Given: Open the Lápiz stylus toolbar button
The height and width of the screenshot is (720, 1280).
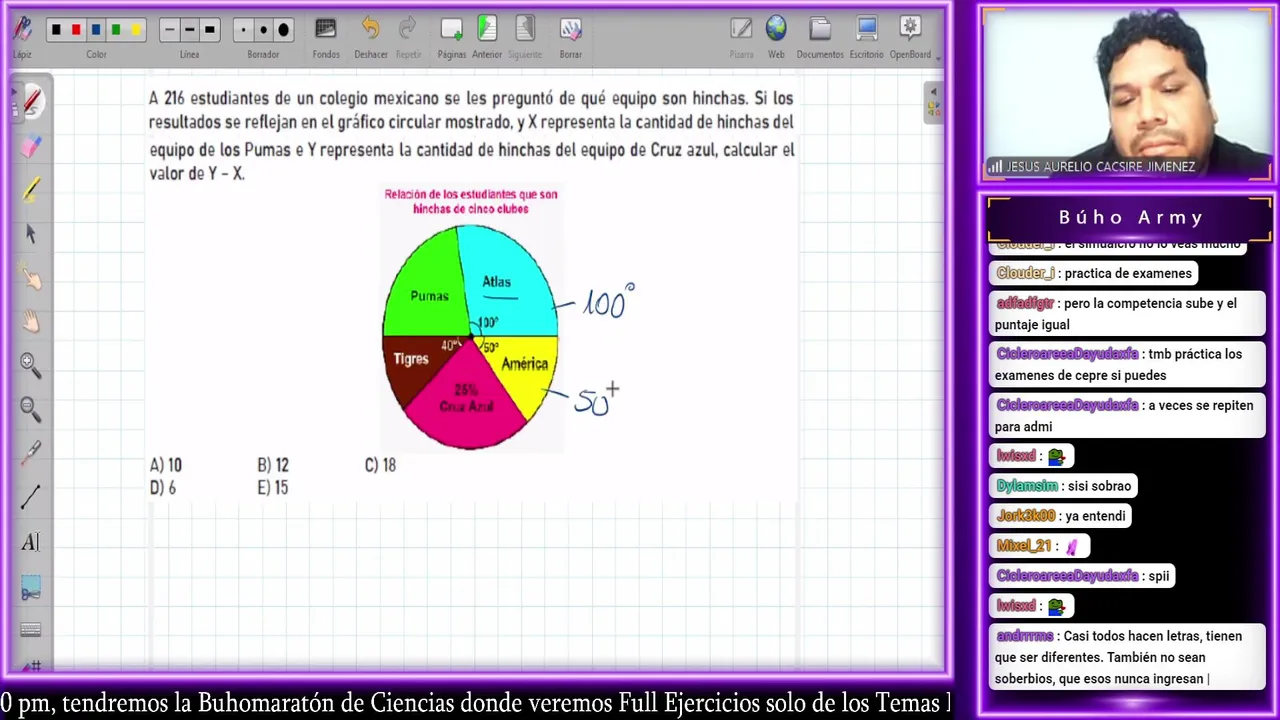Looking at the screenshot, I should click(22, 35).
